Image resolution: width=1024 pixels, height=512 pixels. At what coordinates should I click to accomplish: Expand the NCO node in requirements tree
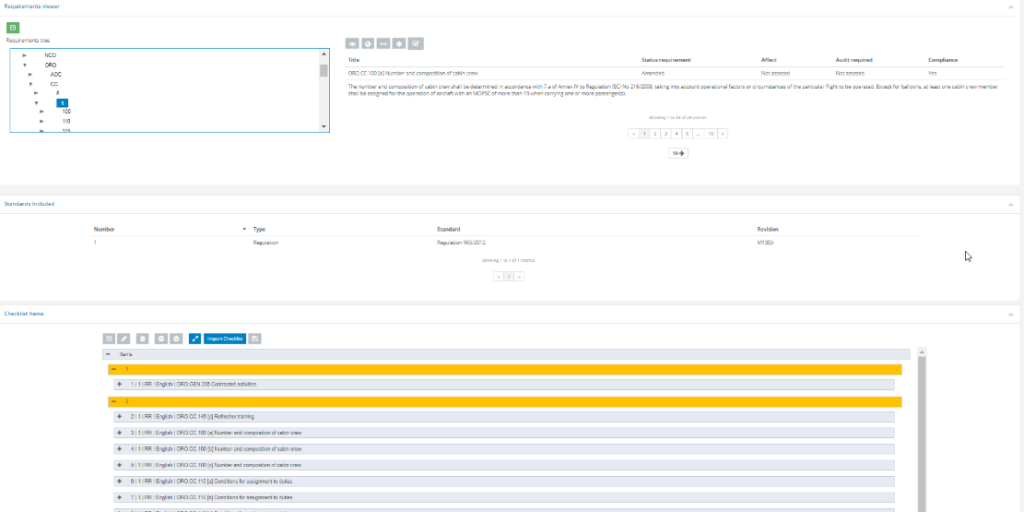(x=25, y=55)
